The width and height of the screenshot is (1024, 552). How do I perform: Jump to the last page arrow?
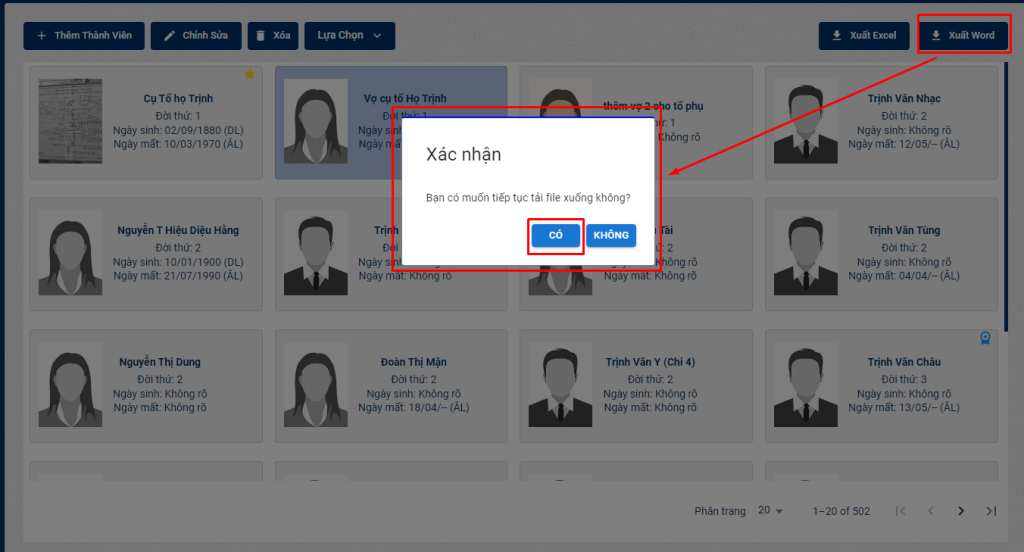tap(991, 511)
